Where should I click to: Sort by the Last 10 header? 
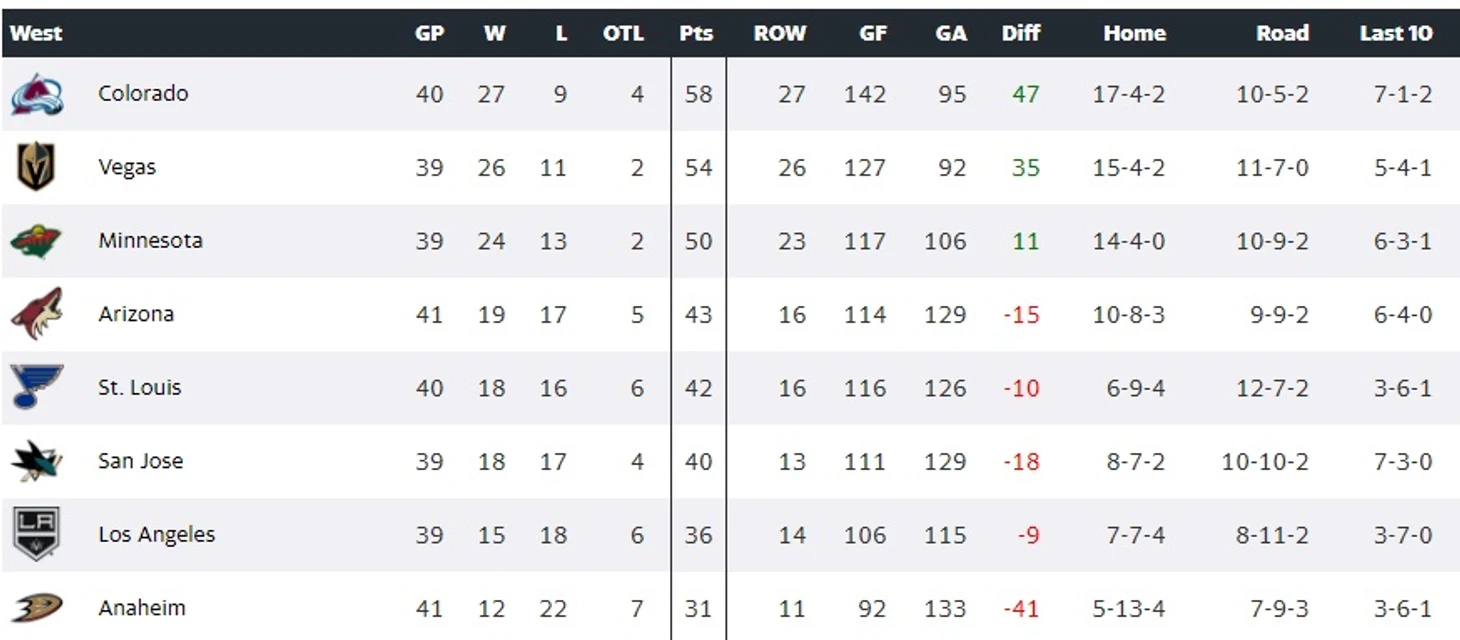(1396, 33)
